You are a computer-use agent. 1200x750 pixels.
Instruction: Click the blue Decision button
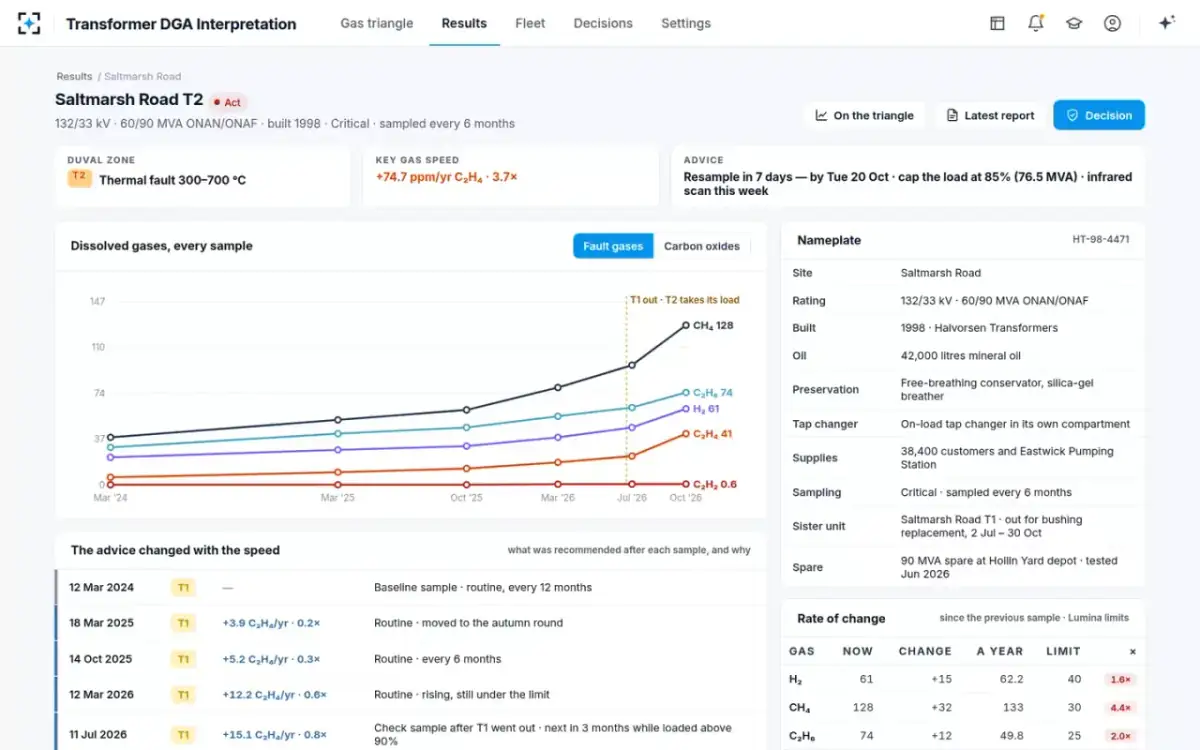point(1099,115)
